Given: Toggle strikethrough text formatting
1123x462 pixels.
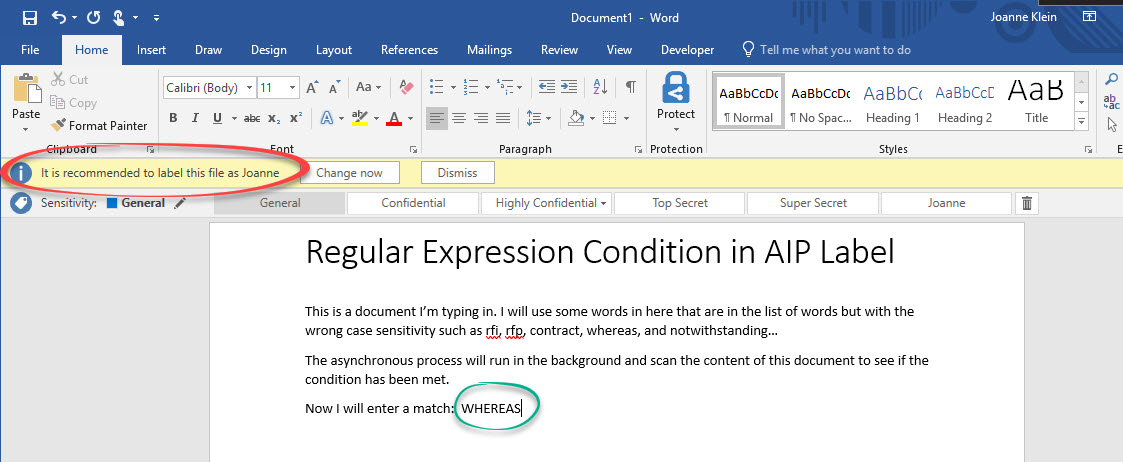Looking at the screenshot, I should [x=252, y=118].
